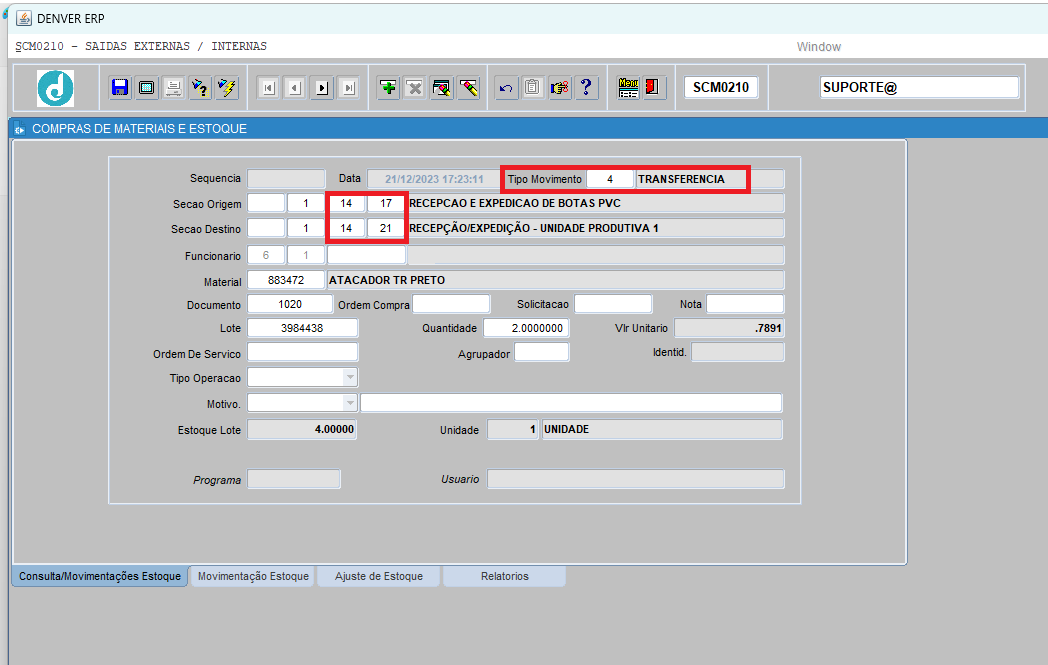Click the clipboard toolbar icon
Screen dimensions: 1048x665
[533, 88]
